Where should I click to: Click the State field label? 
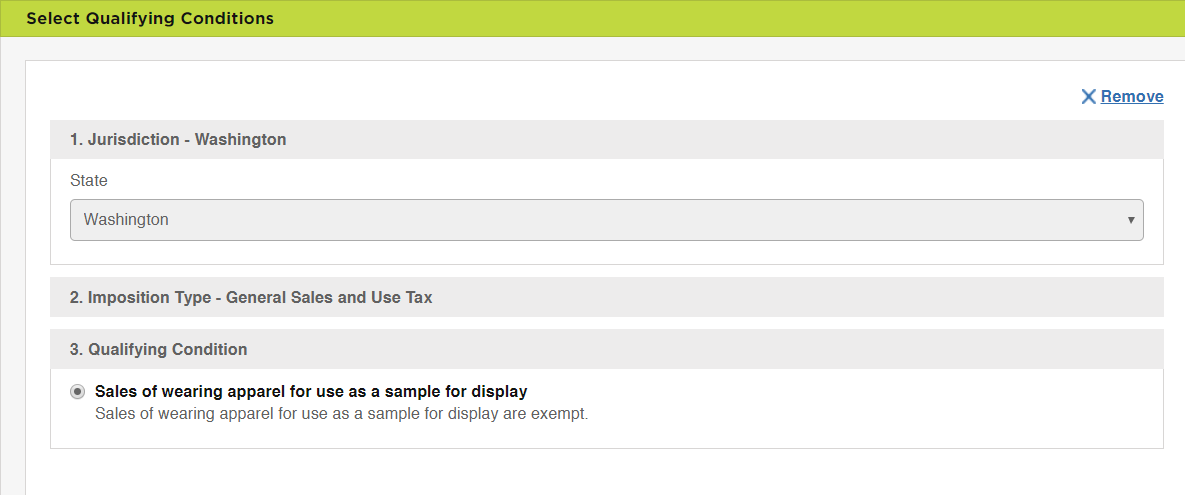[89, 181]
